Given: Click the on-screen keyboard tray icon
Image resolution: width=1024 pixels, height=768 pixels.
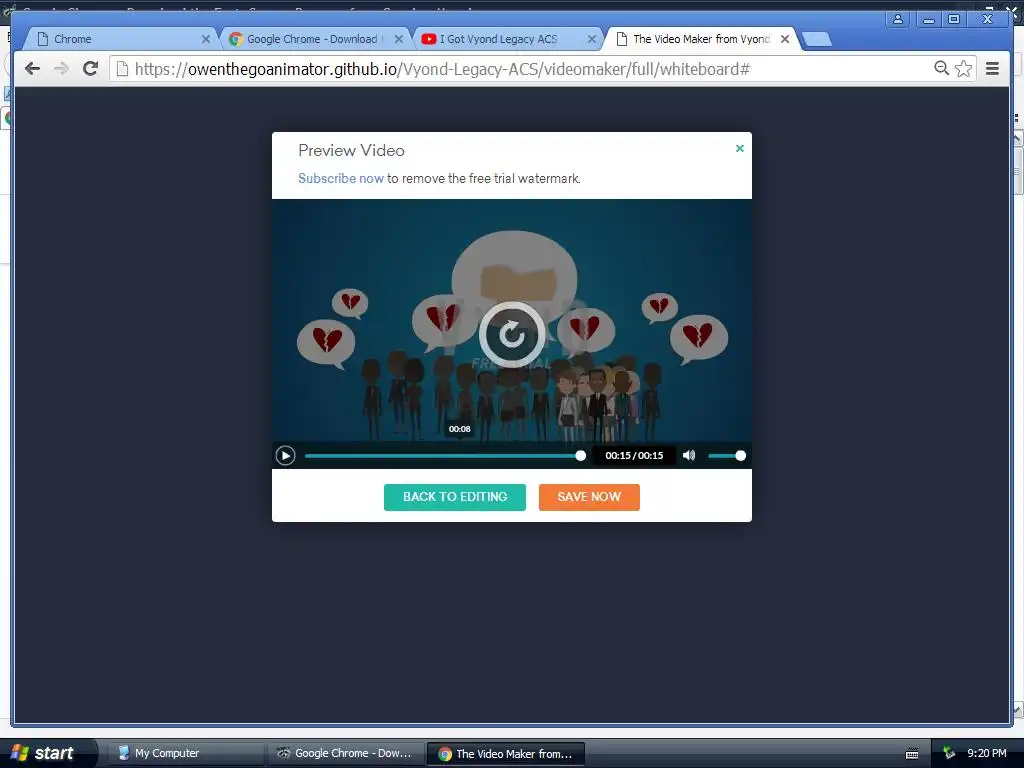Looking at the screenshot, I should (x=912, y=754).
